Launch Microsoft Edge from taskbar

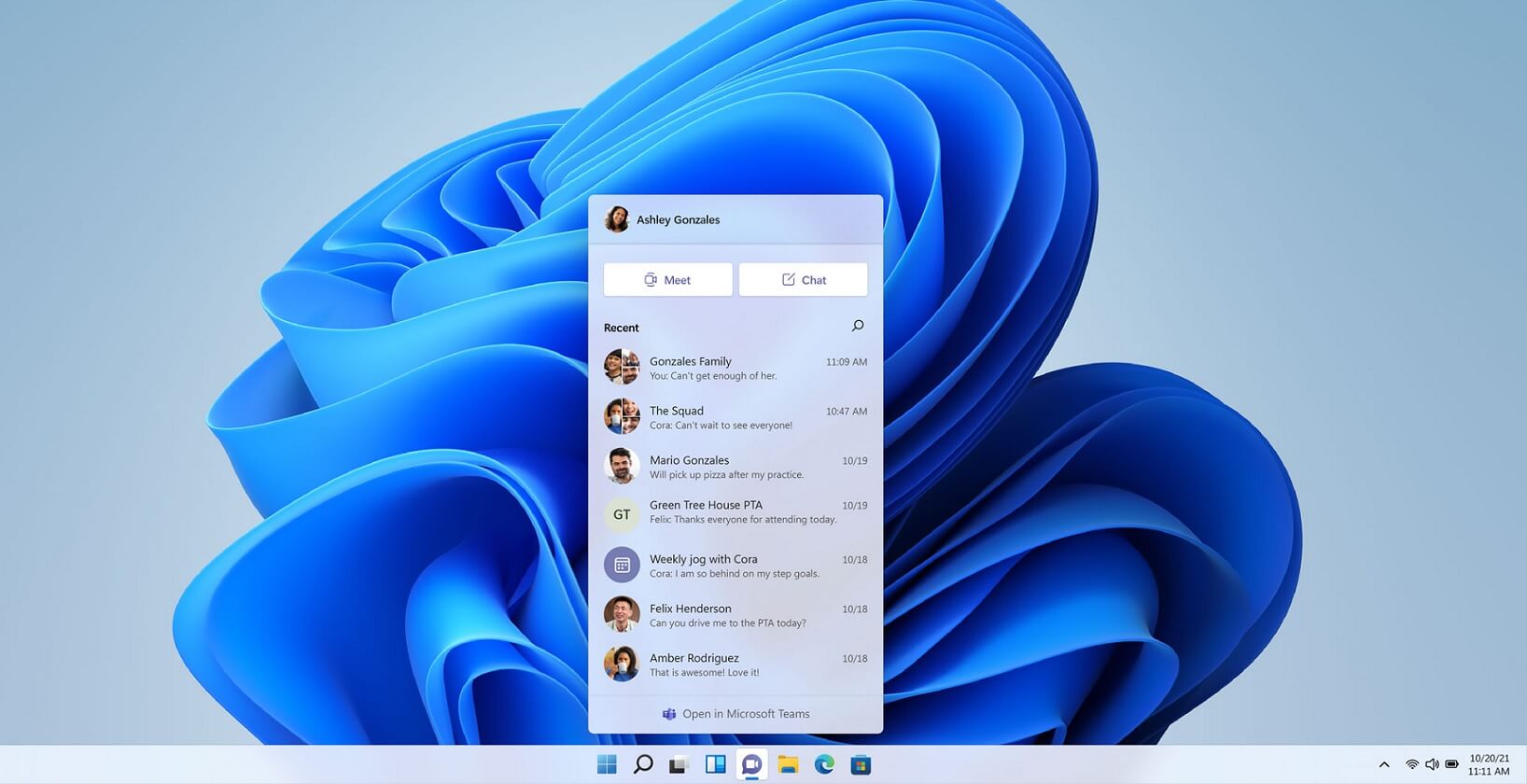pos(824,764)
